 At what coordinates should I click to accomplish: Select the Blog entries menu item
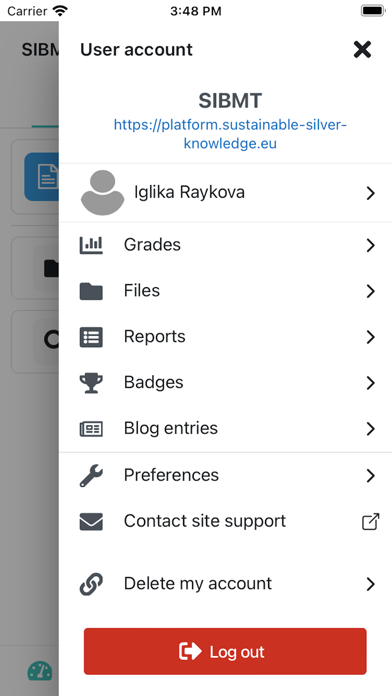(x=226, y=429)
